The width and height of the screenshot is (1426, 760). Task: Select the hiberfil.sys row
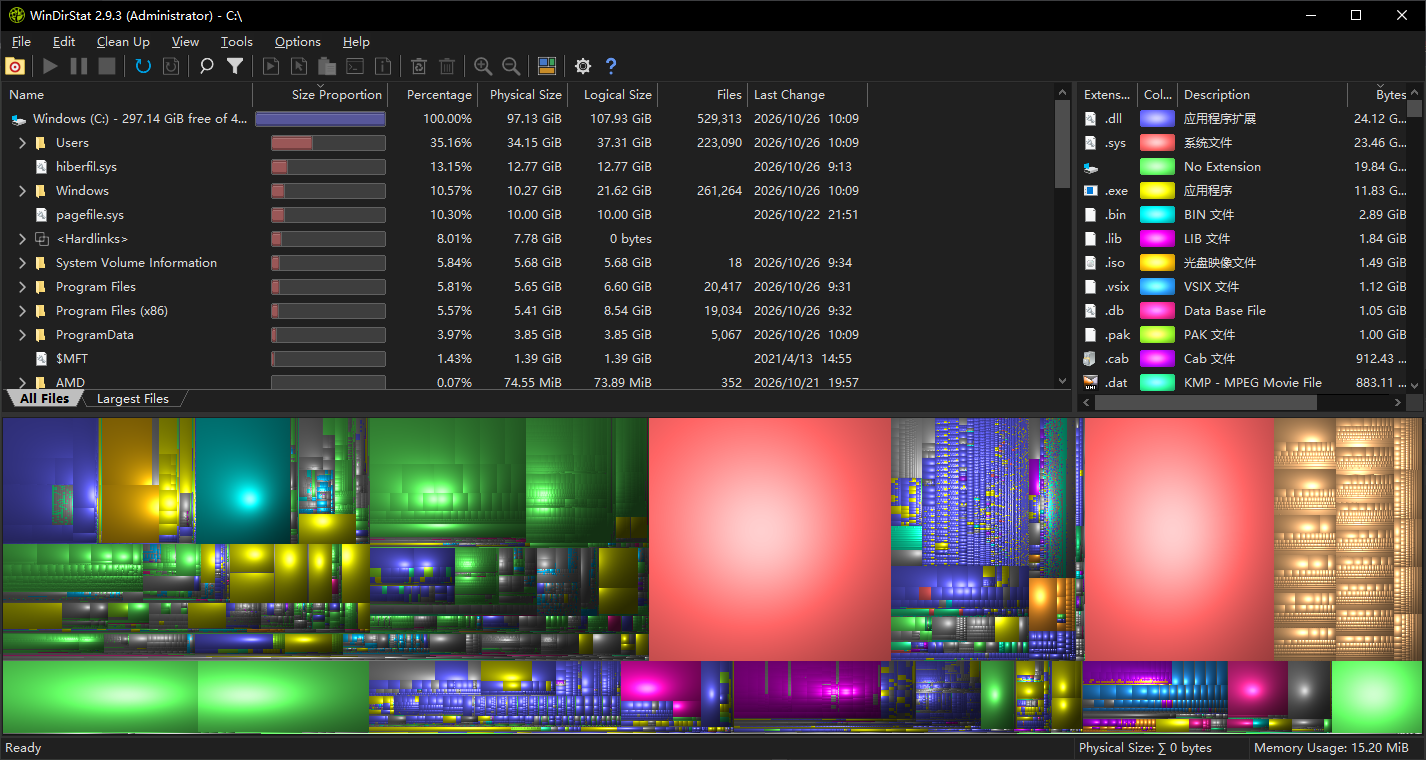pos(528,167)
